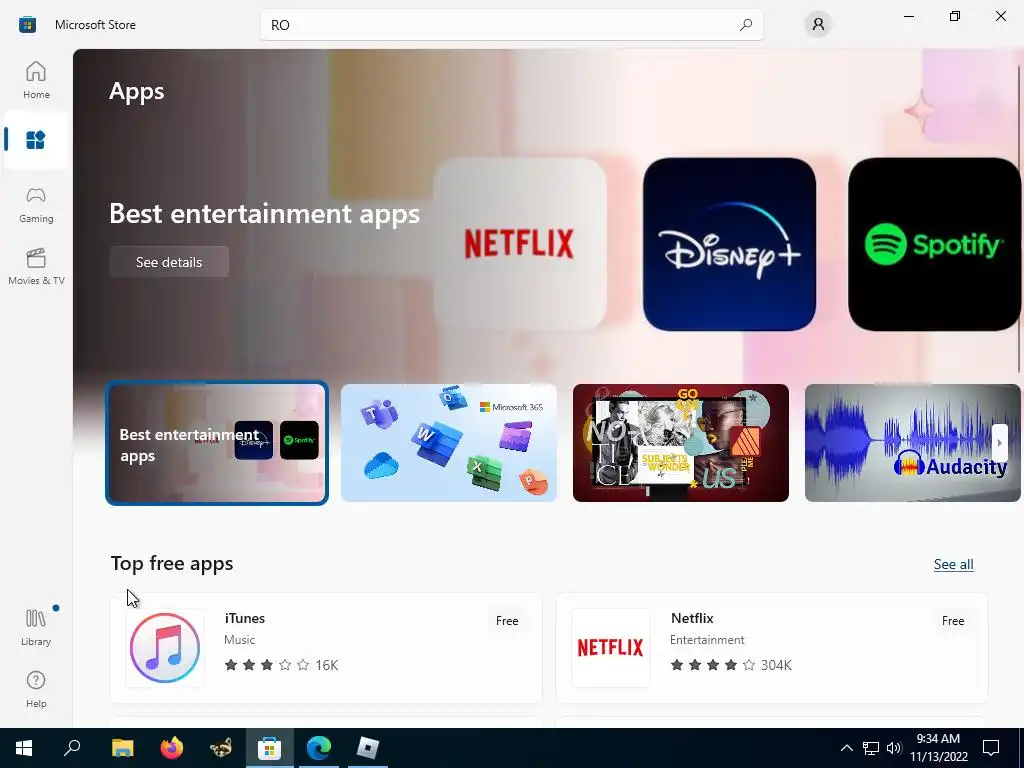Click See all for Top free apps
This screenshot has width=1024, height=768.
coord(953,564)
